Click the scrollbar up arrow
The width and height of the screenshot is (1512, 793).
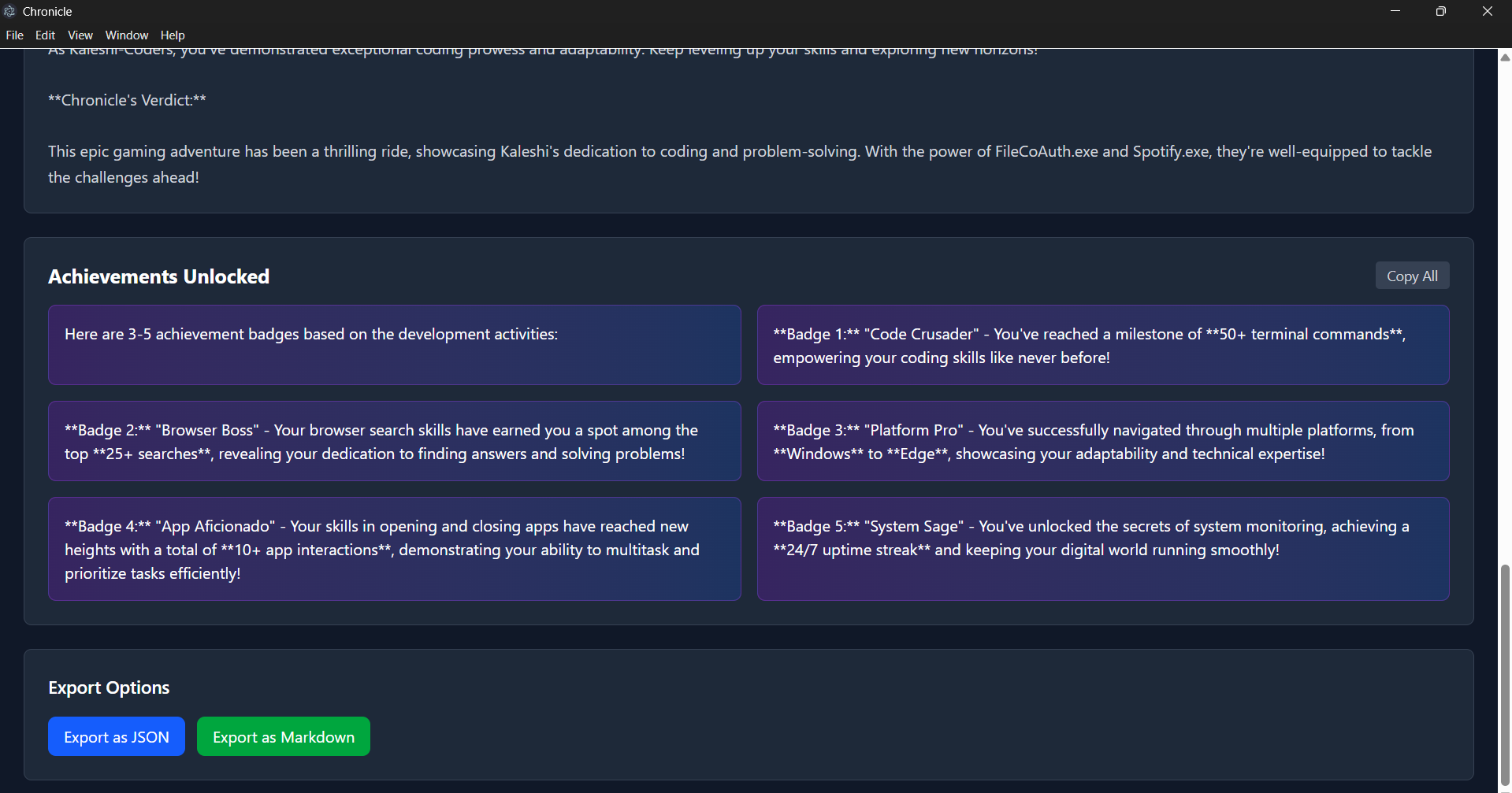coord(1503,57)
